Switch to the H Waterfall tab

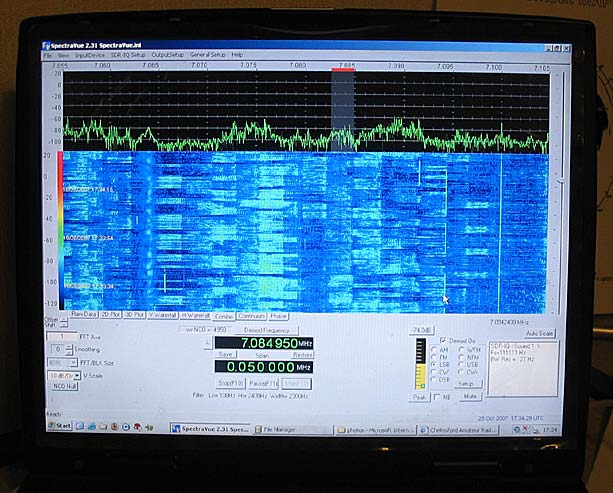[195, 316]
